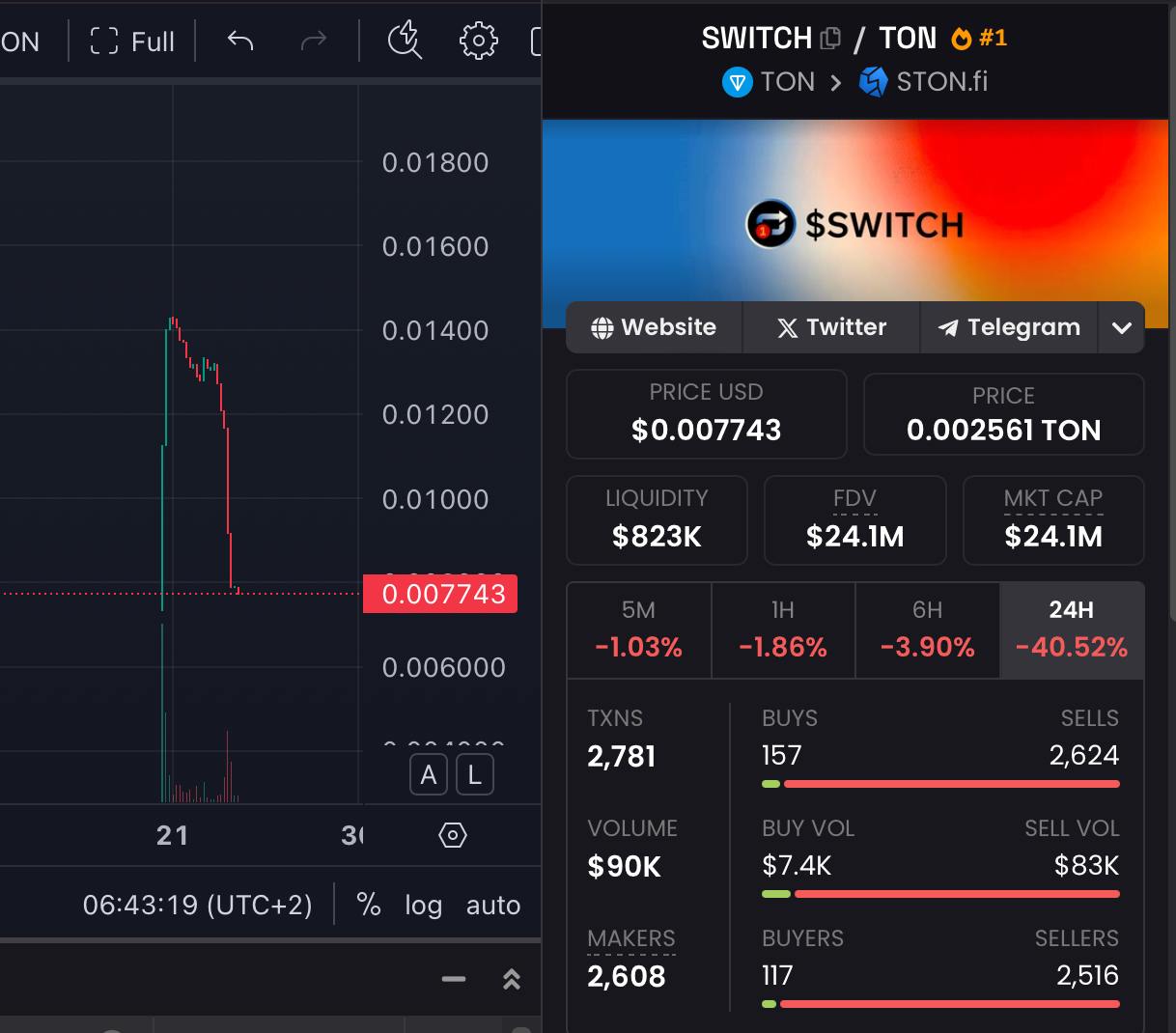Click the SELLS count 2,624
This screenshot has height=1033, width=1176.
click(x=1084, y=755)
